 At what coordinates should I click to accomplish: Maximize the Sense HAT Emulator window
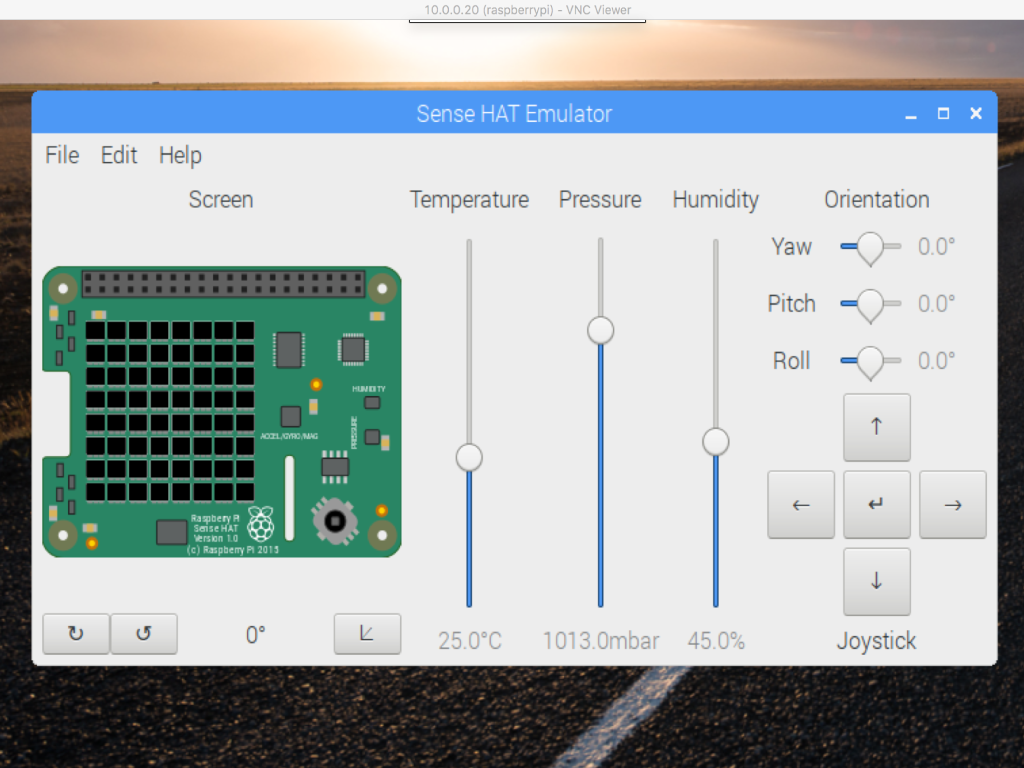(x=943, y=114)
